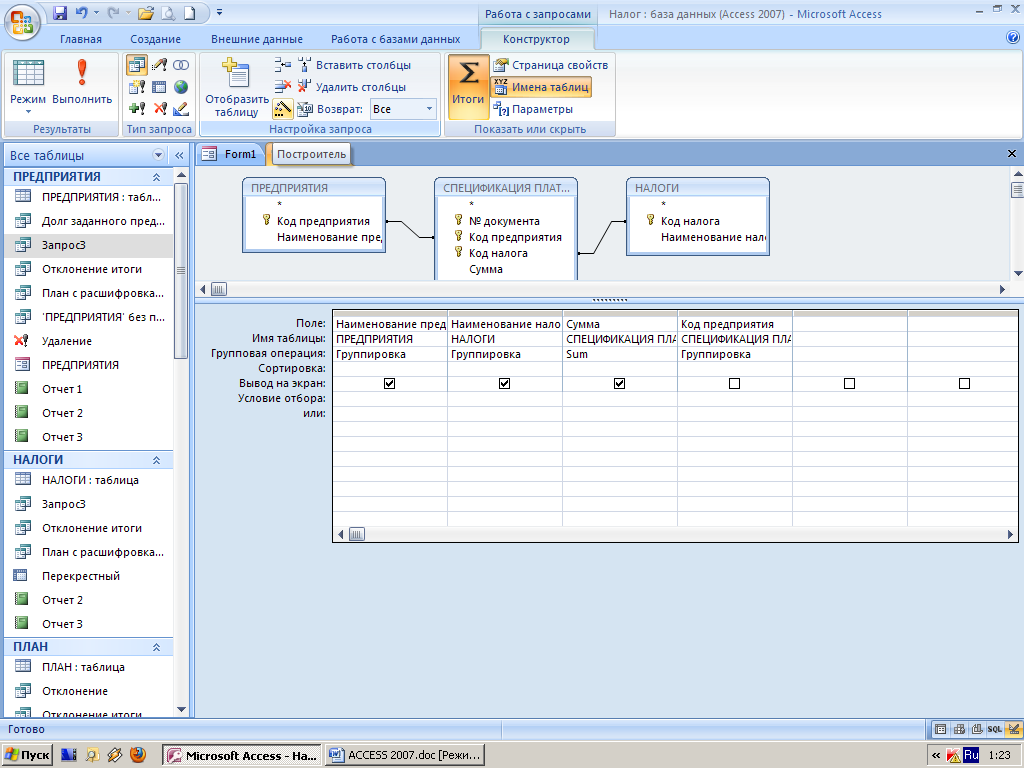Open the undo history dropdown arrow

97,12
